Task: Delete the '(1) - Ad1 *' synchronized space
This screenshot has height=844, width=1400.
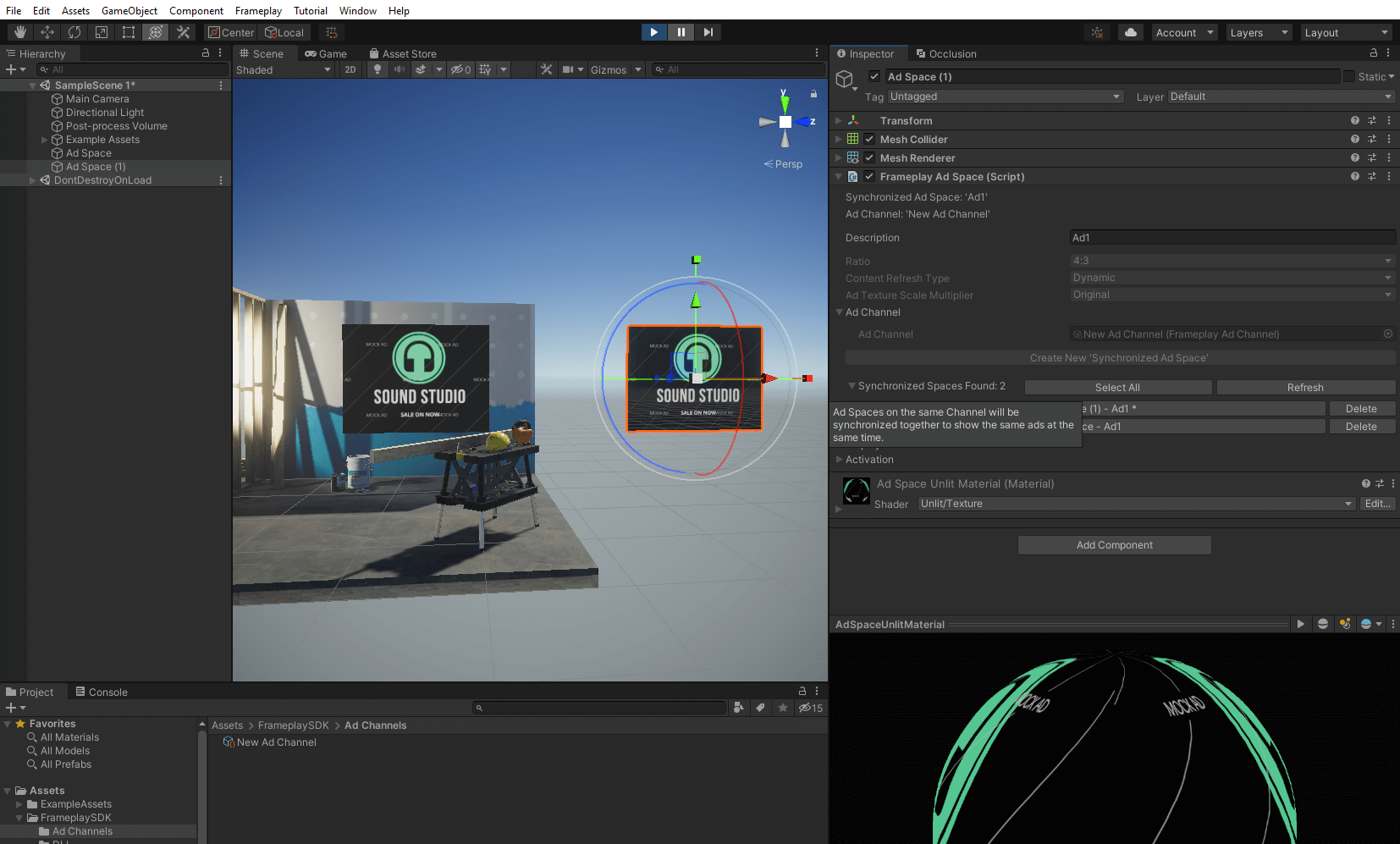Action: click(1361, 408)
